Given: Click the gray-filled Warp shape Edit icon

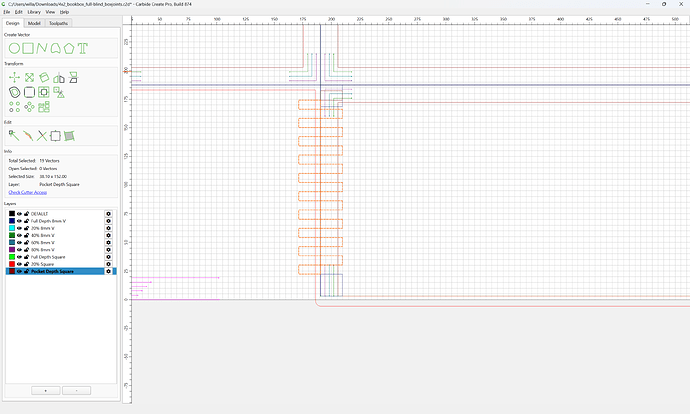Looking at the screenshot, I should click(69, 136).
